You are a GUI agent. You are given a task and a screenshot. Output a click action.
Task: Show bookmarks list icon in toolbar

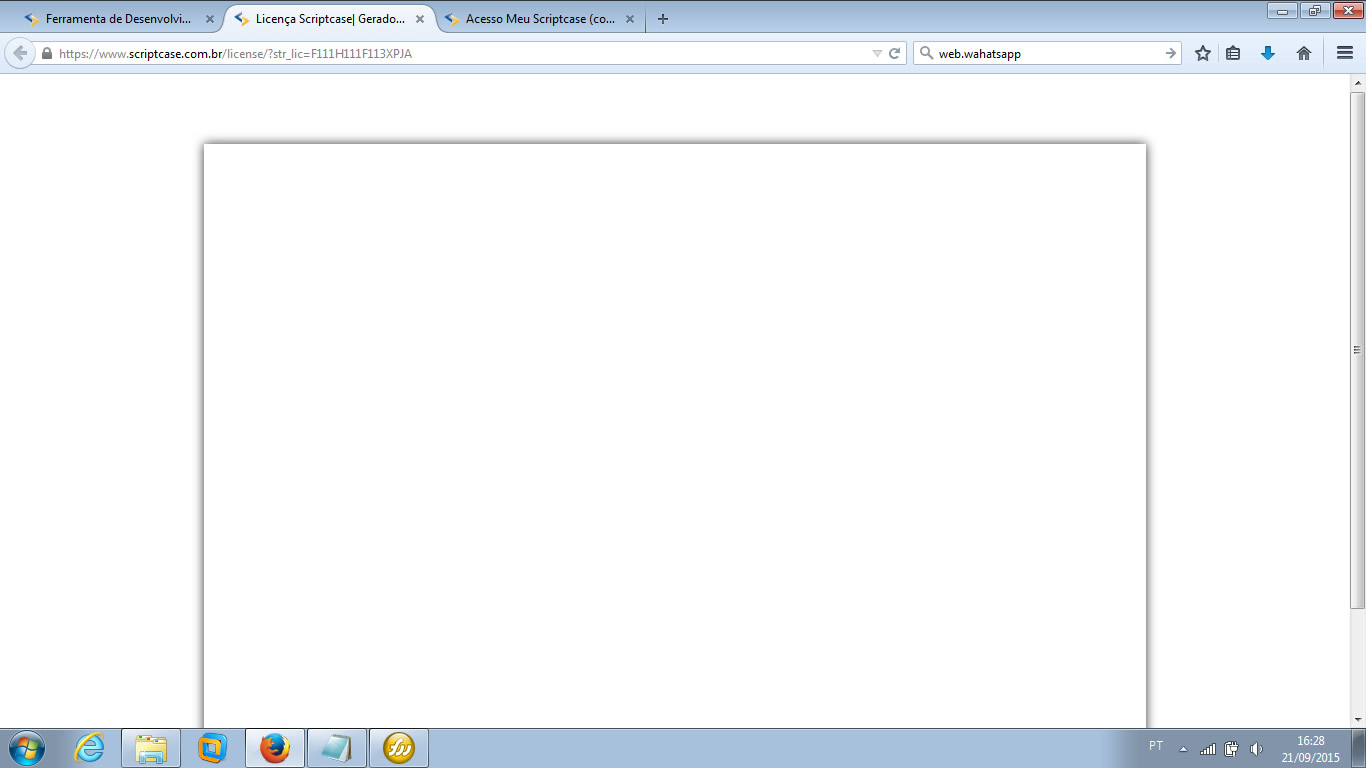pyautogui.click(x=1233, y=54)
